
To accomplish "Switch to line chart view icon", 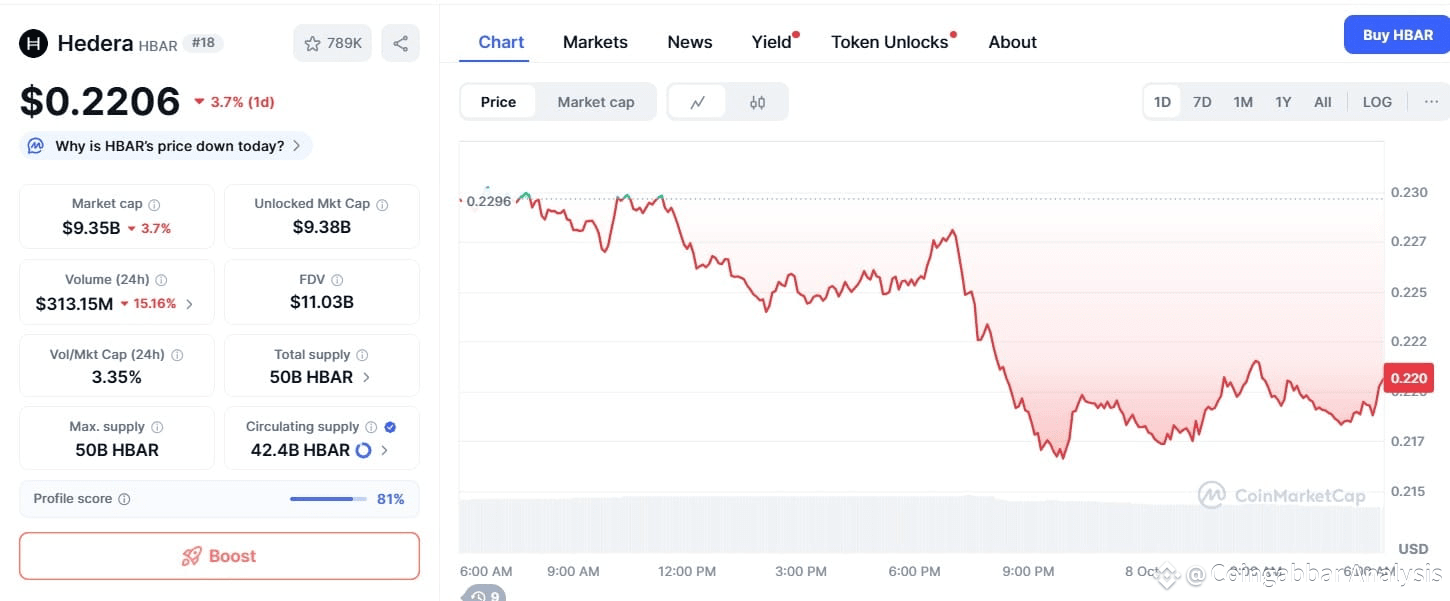I will pyautogui.click(x=698, y=102).
